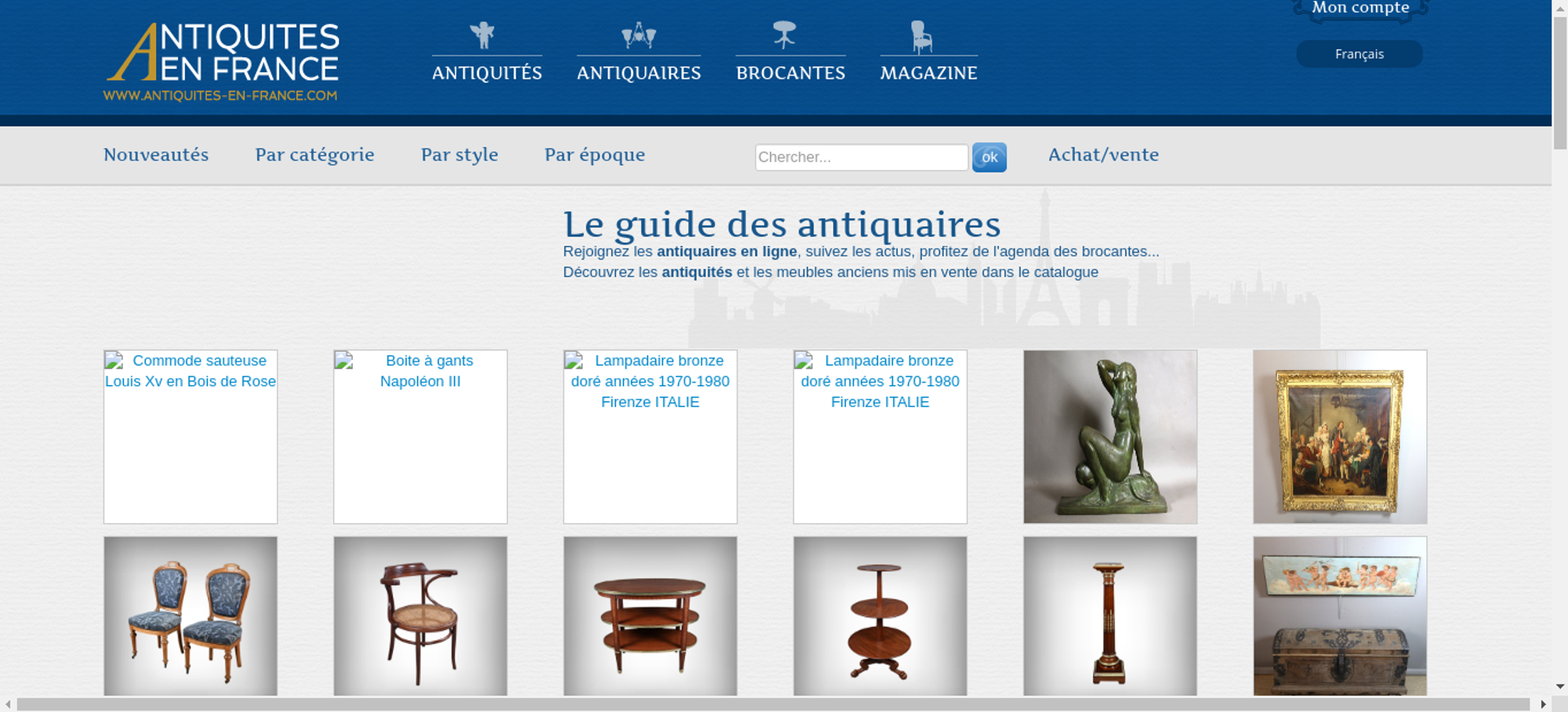Go to the Nouveautés section
Viewport: 1568px width, 712px height.
156,154
